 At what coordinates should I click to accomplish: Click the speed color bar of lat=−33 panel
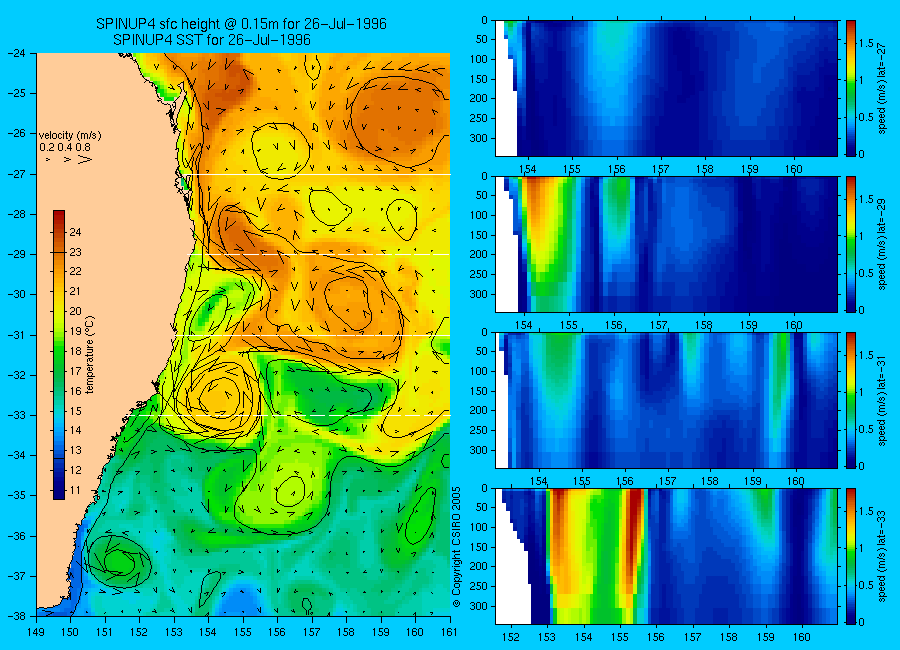pyautogui.click(x=850, y=556)
